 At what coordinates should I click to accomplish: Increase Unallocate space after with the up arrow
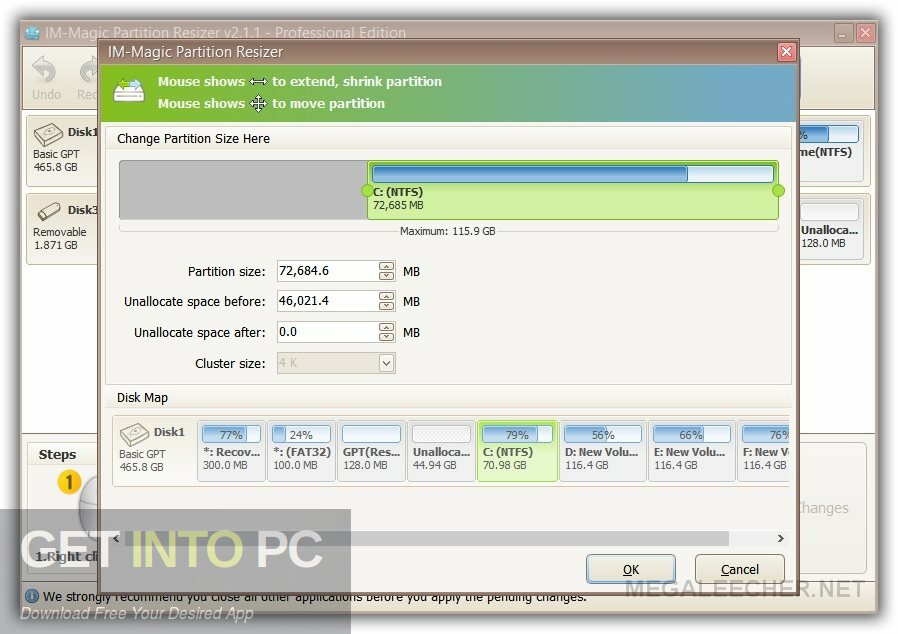click(x=387, y=327)
